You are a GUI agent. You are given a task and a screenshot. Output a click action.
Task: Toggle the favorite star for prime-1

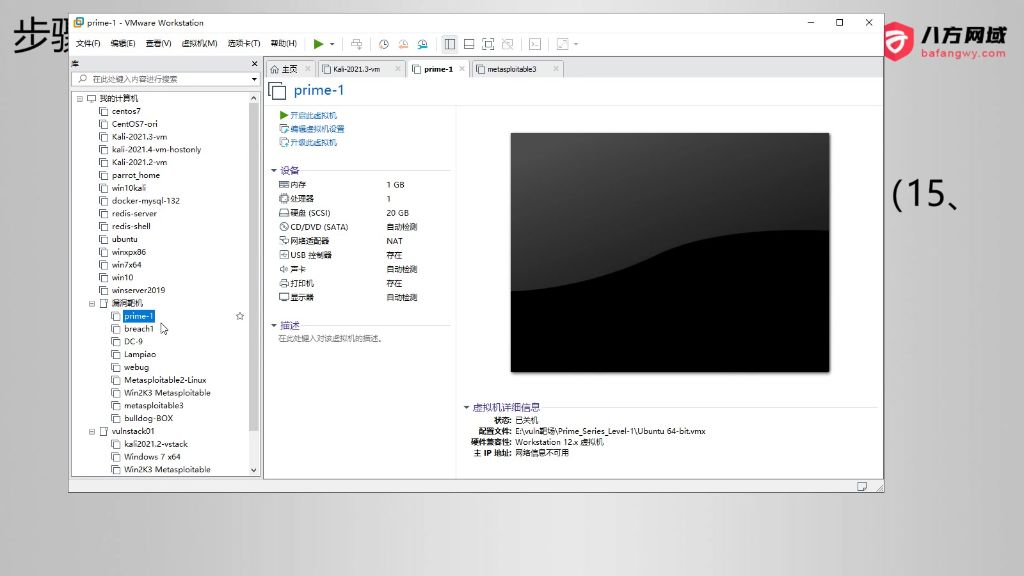[240, 316]
